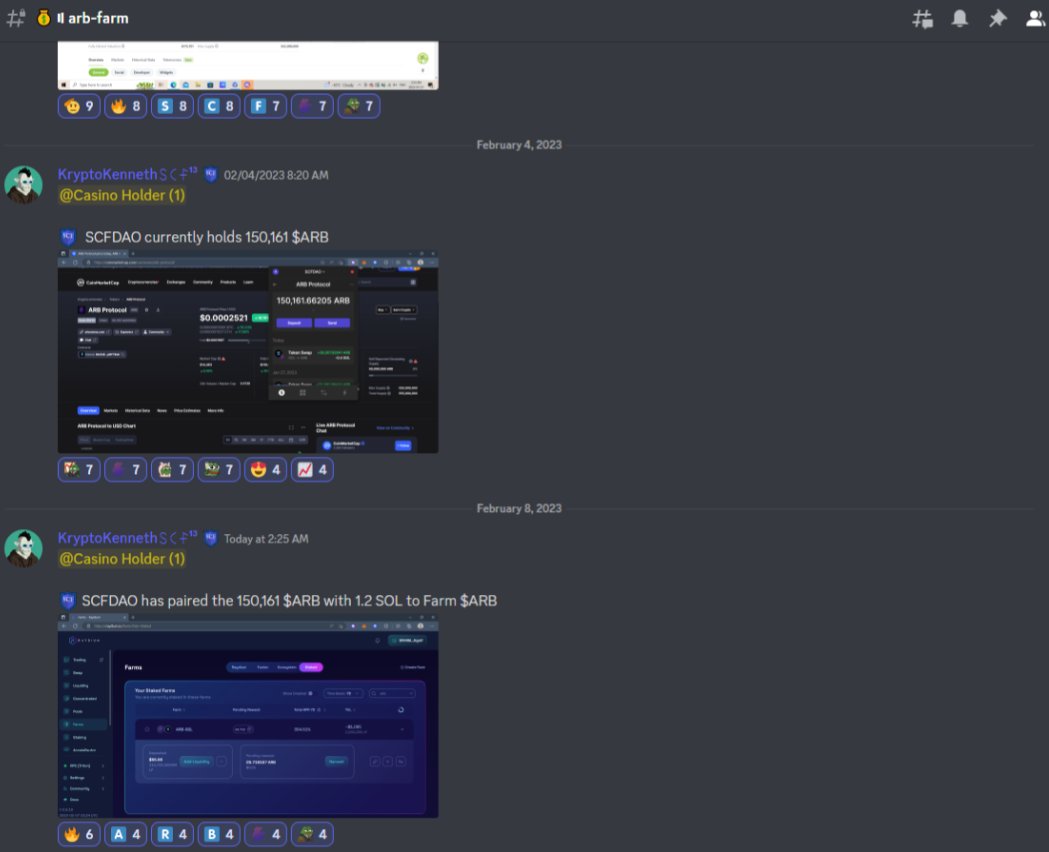
Task: Toggle the green clover reaction showing 4
Action: (x=312, y=834)
